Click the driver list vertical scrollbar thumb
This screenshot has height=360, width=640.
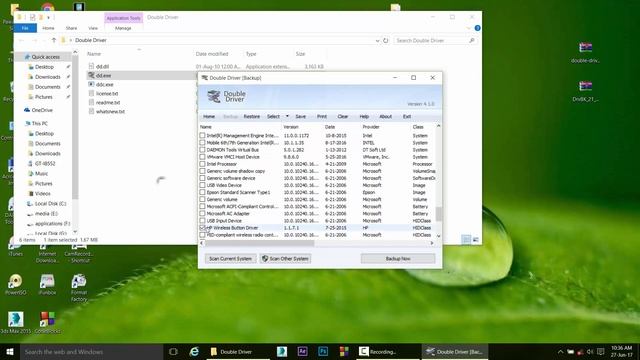[x=438, y=214]
